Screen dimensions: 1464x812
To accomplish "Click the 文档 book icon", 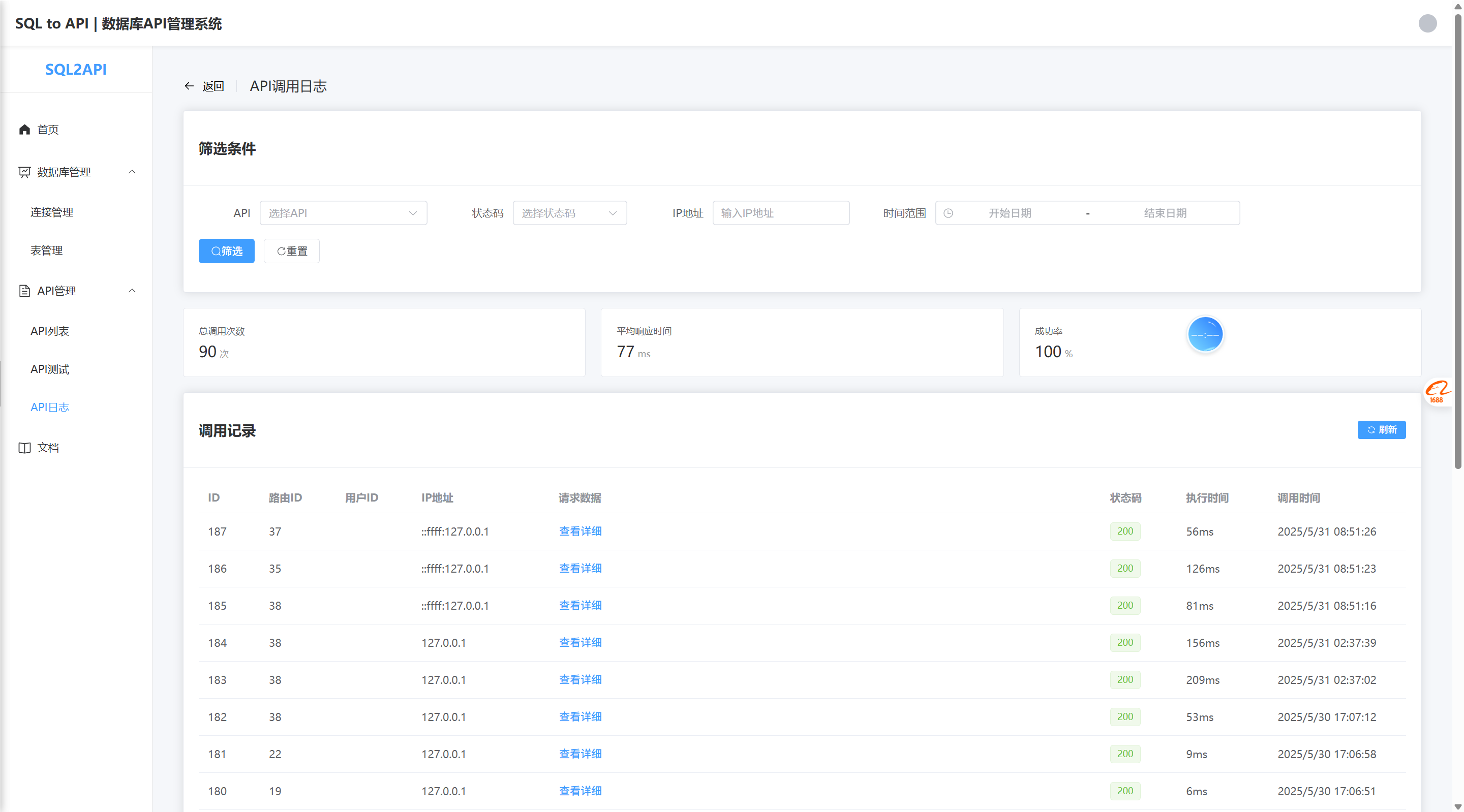I will tap(24, 448).
